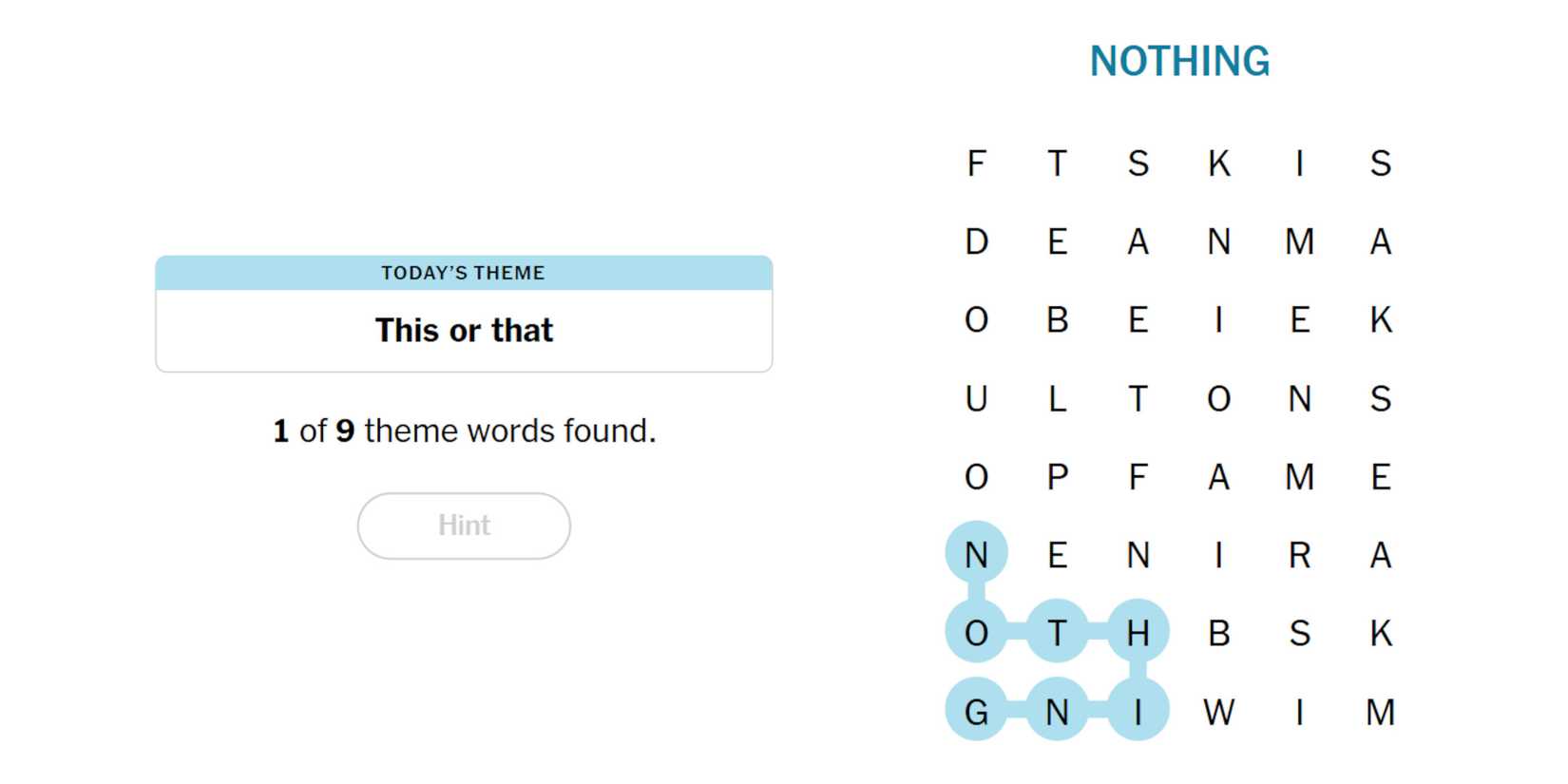Tap the letter B beside highlighted H
The width and height of the screenshot is (1568, 784).
pos(1218,633)
